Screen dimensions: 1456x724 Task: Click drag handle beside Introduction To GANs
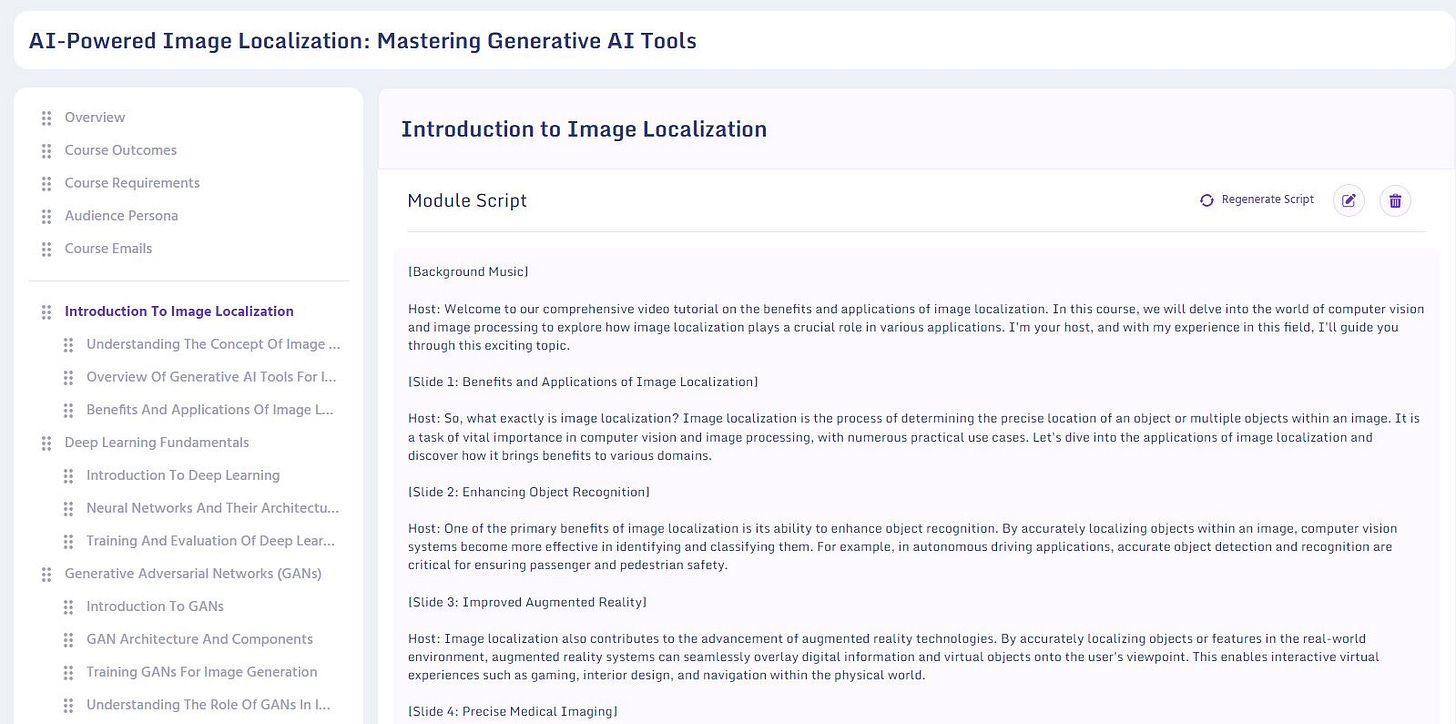coord(68,607)
